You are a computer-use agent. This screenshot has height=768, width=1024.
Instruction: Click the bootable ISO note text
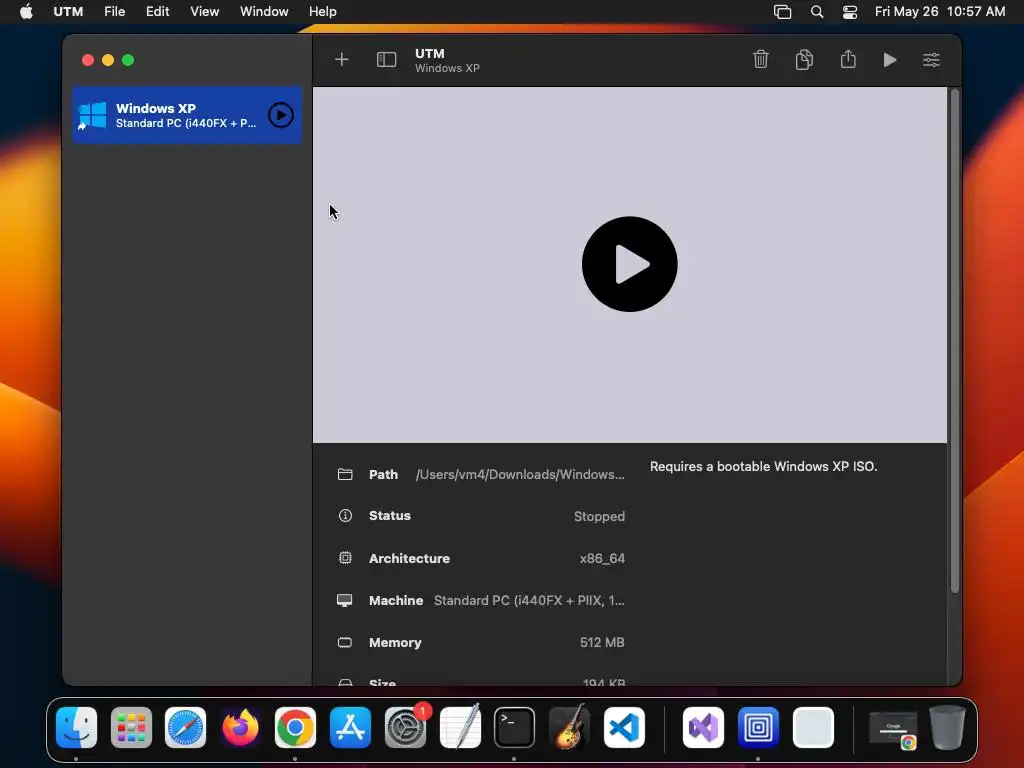pos(763,466)
